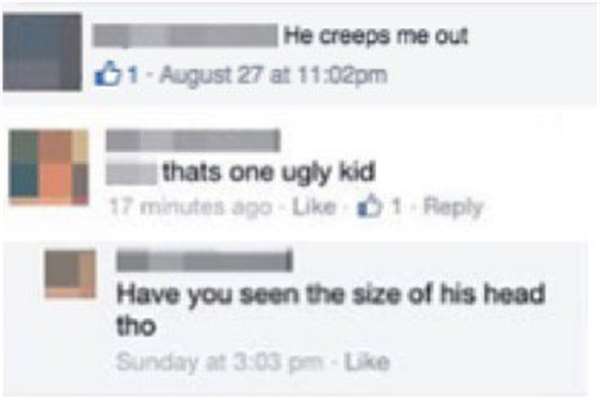
Task: Click the 'thats one ugly kid' comment text
Action: [269, 173]
